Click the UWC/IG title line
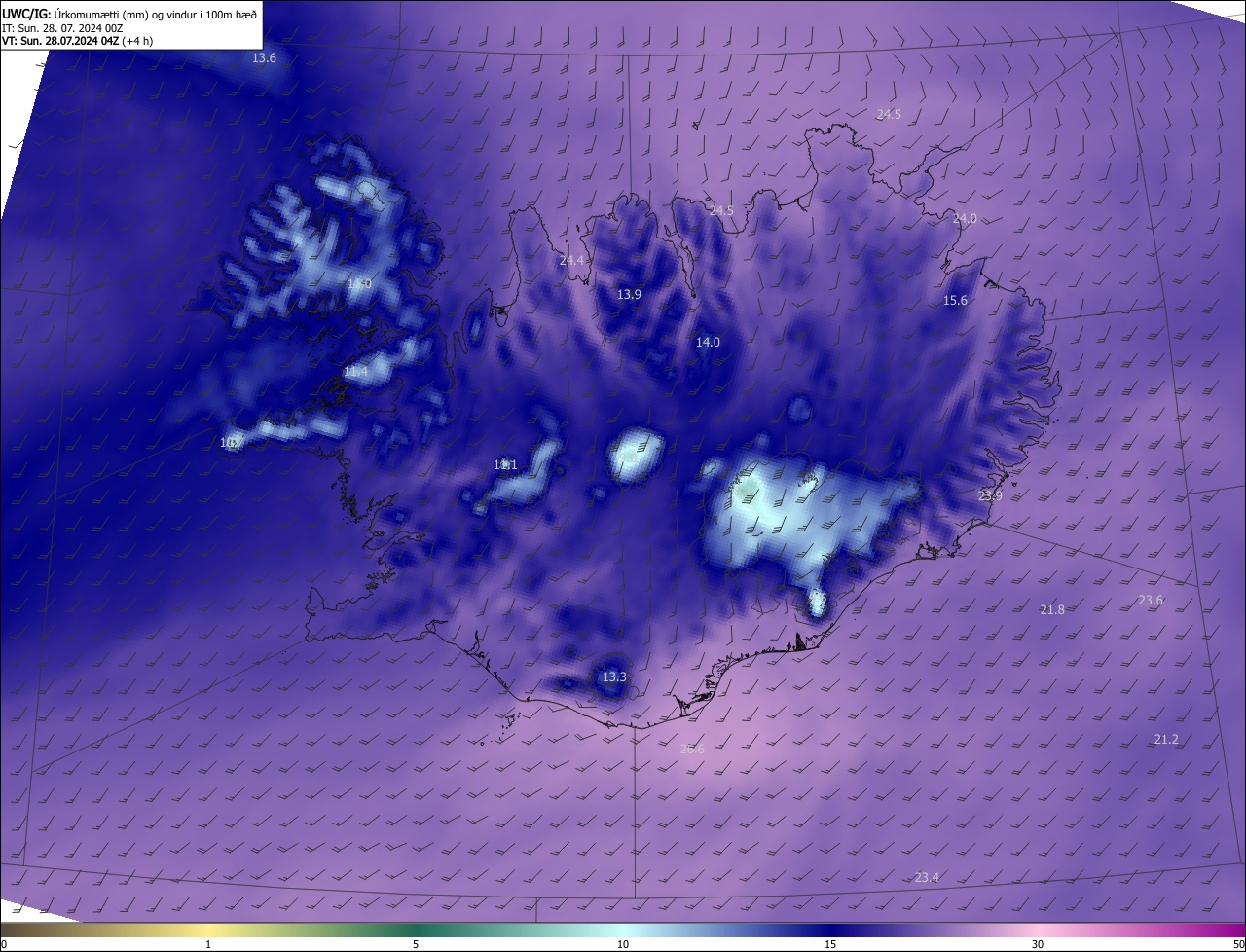Viewport: 1246px width, 952px height. [129, 14]
